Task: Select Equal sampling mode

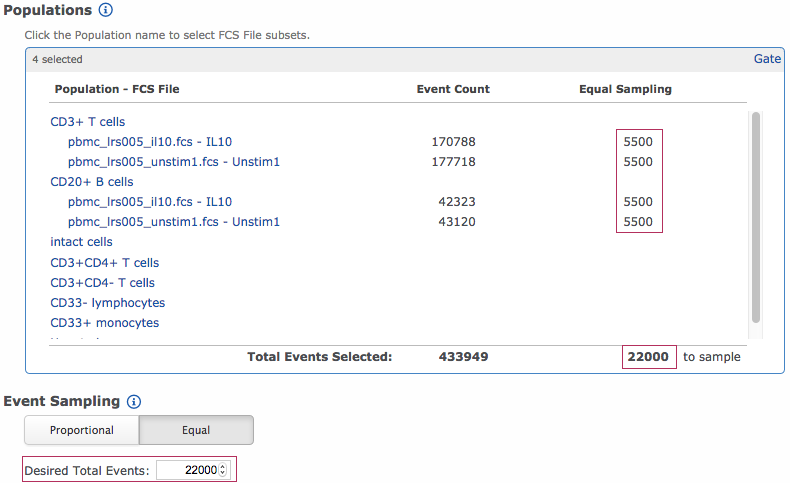Action: 196,430
